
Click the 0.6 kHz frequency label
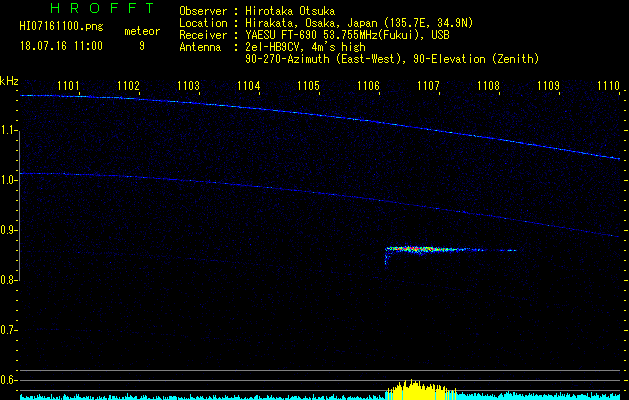pos(8,380)
